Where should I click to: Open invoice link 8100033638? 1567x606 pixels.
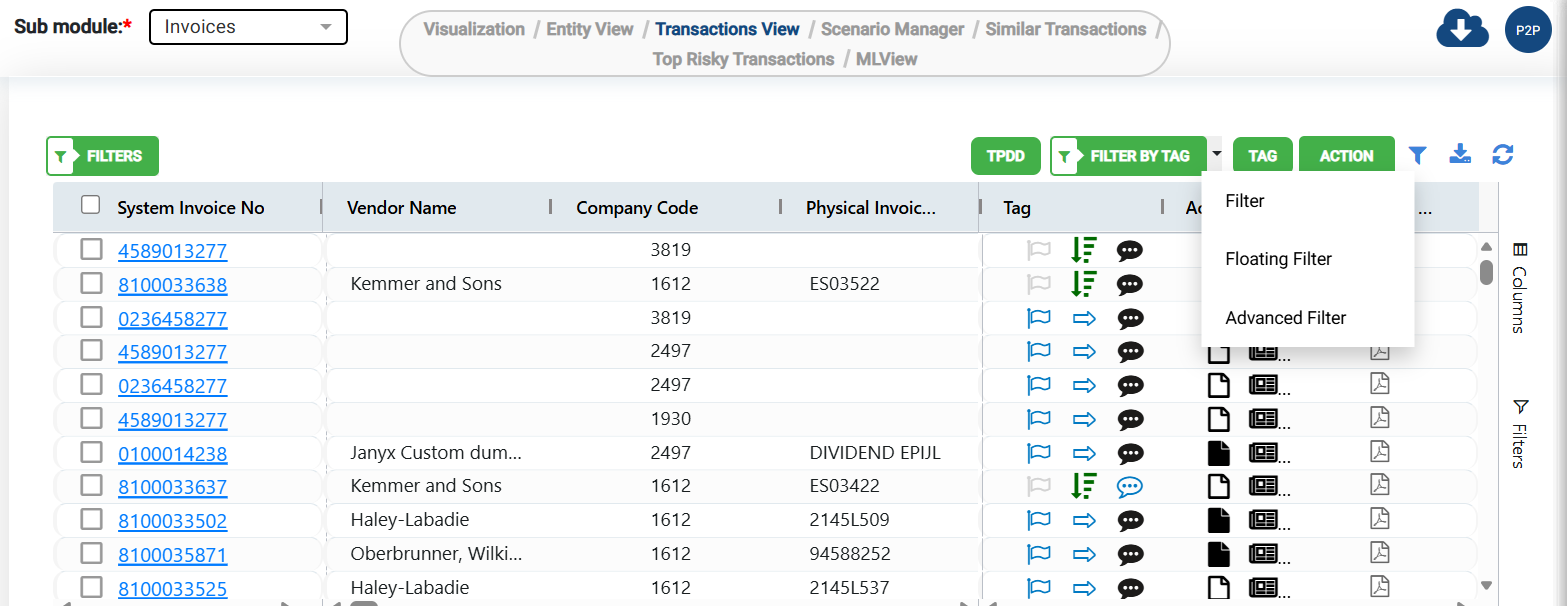(x=172, y=285)
